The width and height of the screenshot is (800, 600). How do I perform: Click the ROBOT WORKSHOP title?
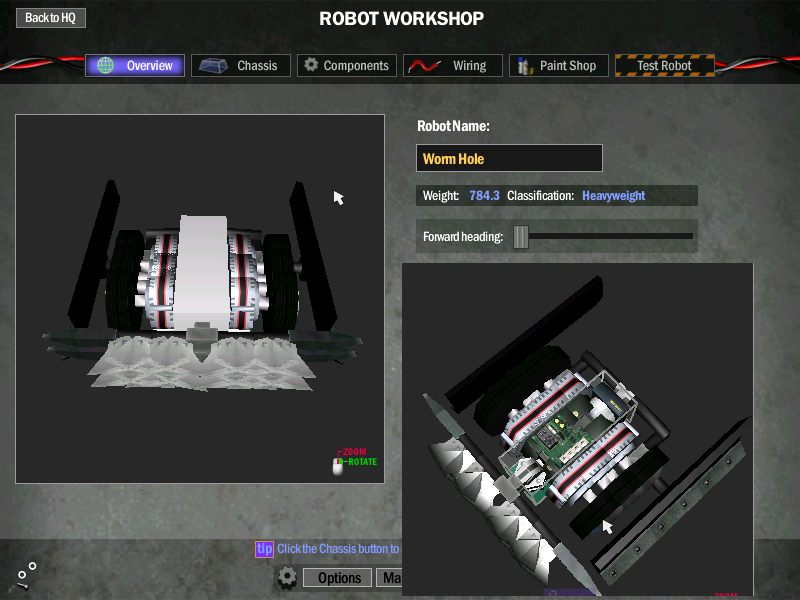[x=402, y=19]
